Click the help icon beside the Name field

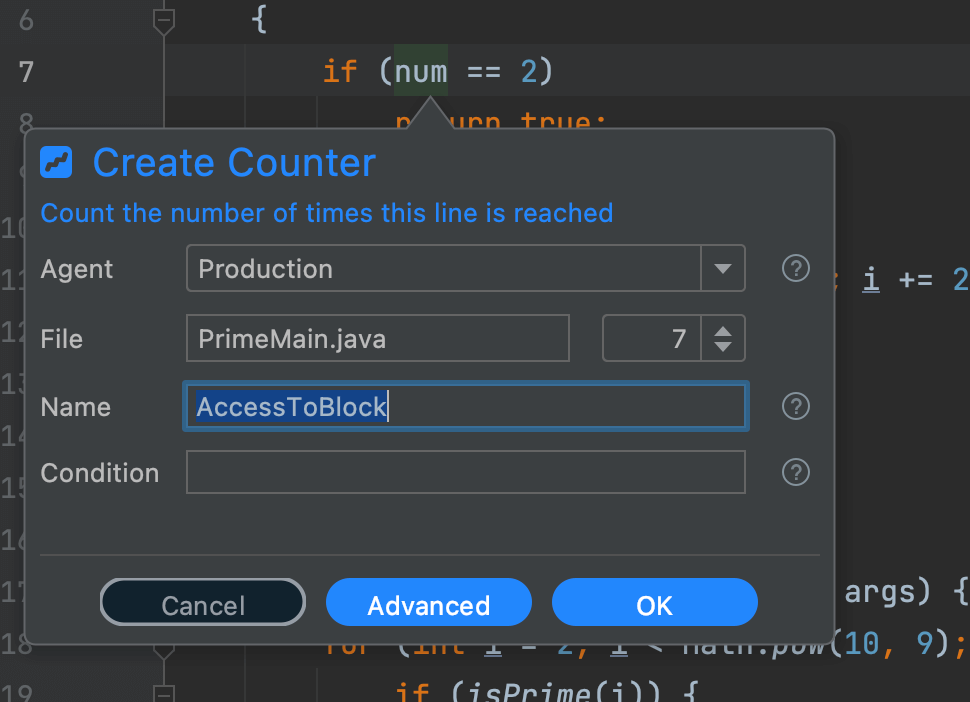795,406
